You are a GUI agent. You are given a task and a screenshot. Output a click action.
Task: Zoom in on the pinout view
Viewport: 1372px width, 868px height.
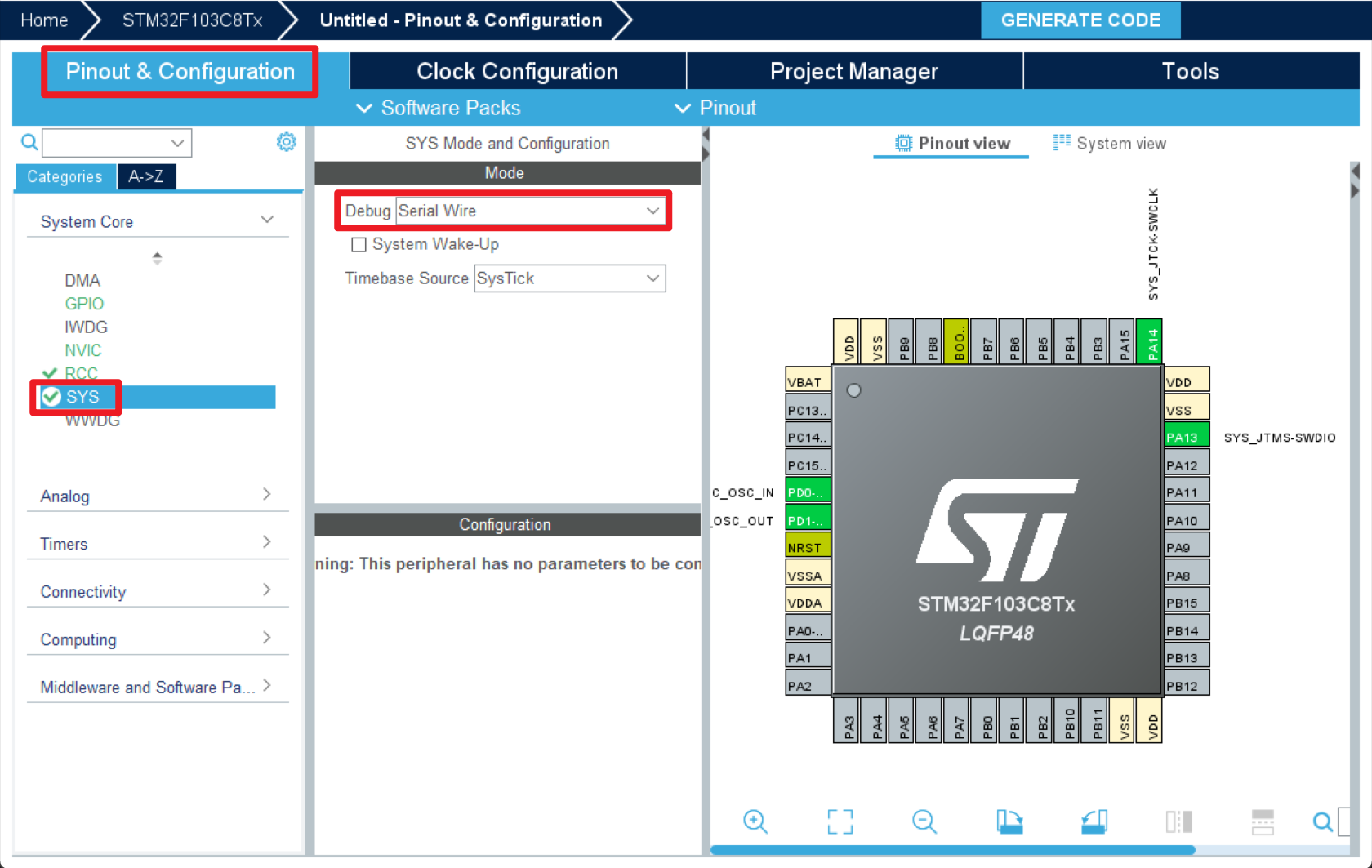(x=755, y=821)
